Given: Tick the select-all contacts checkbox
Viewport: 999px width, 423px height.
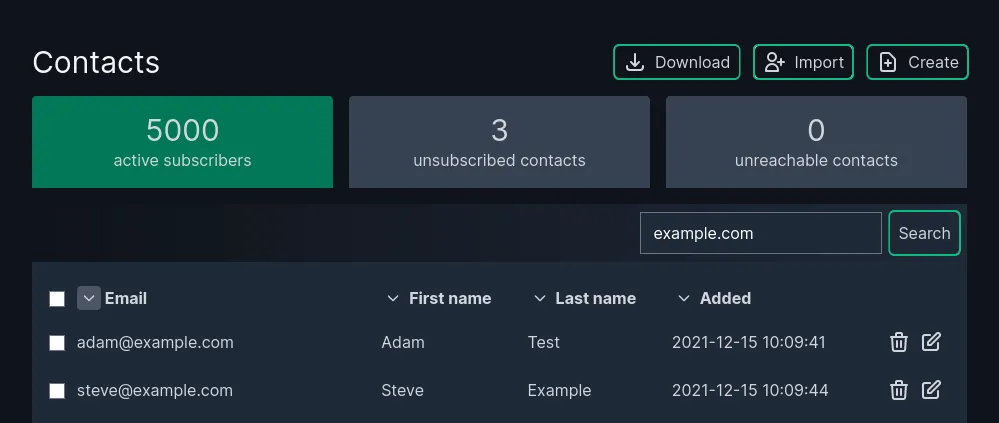Looking at the screenshot, I should point(57,299).
